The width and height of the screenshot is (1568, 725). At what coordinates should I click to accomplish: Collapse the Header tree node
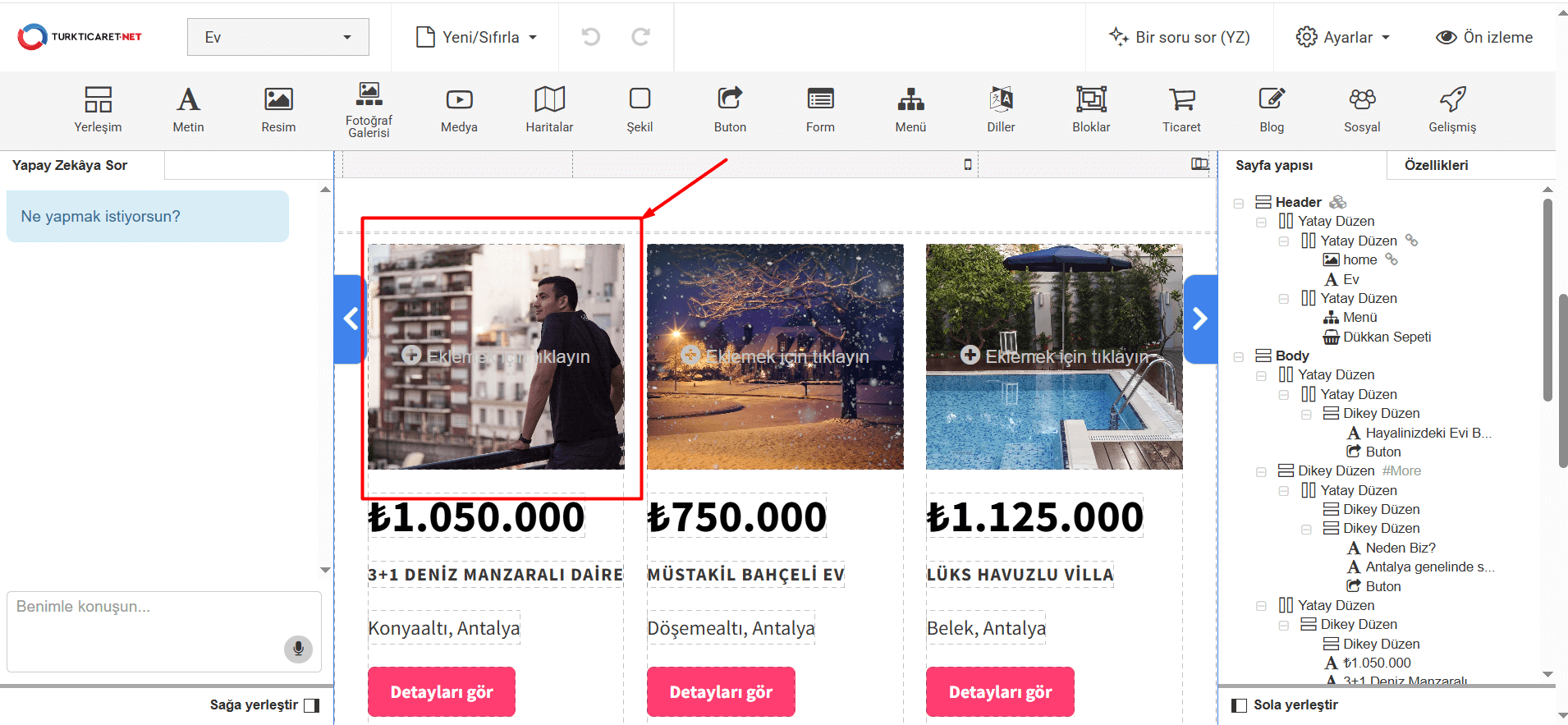tap(1239, 203)
